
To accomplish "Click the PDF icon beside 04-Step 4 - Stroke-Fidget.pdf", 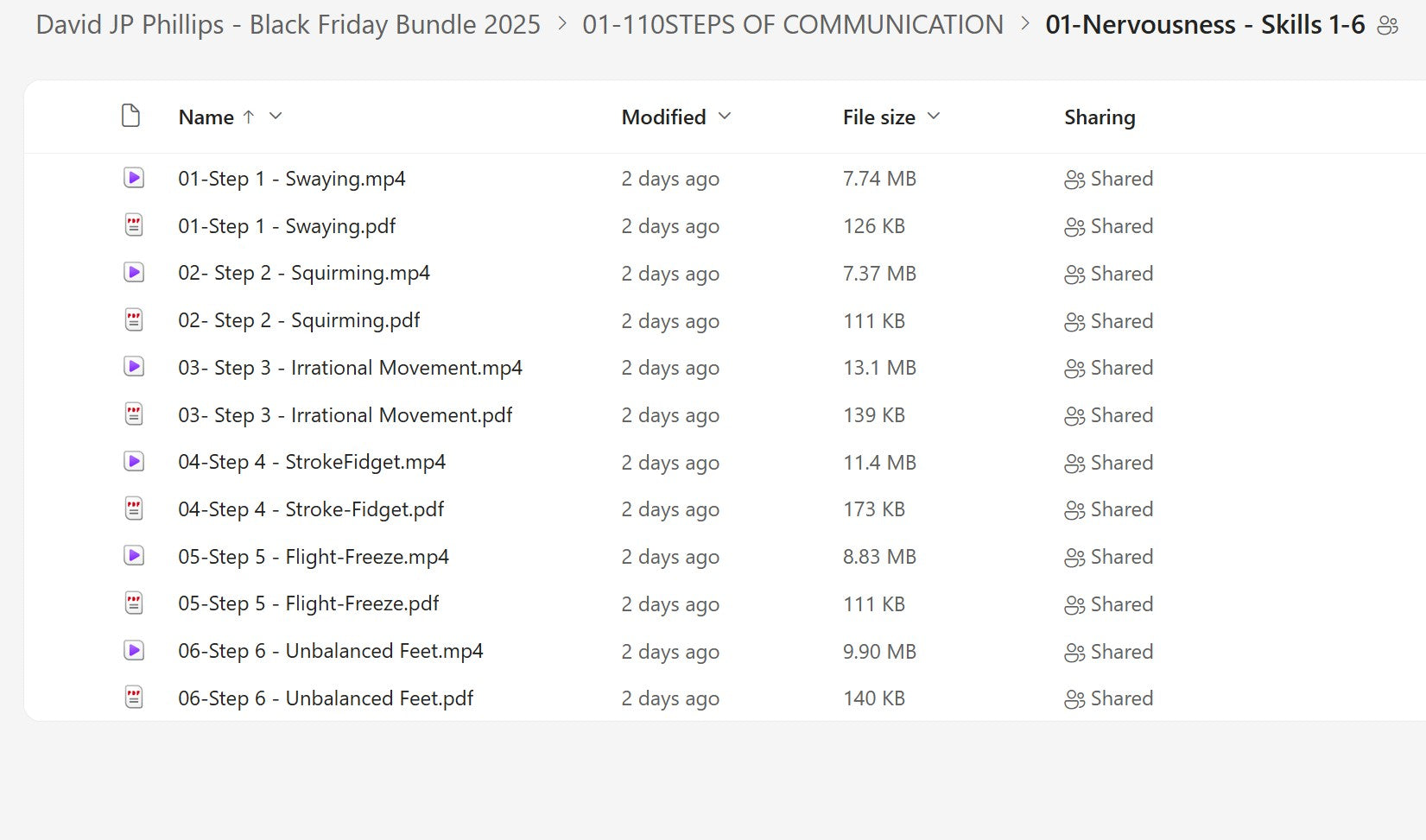I will (x=133, y=509).
